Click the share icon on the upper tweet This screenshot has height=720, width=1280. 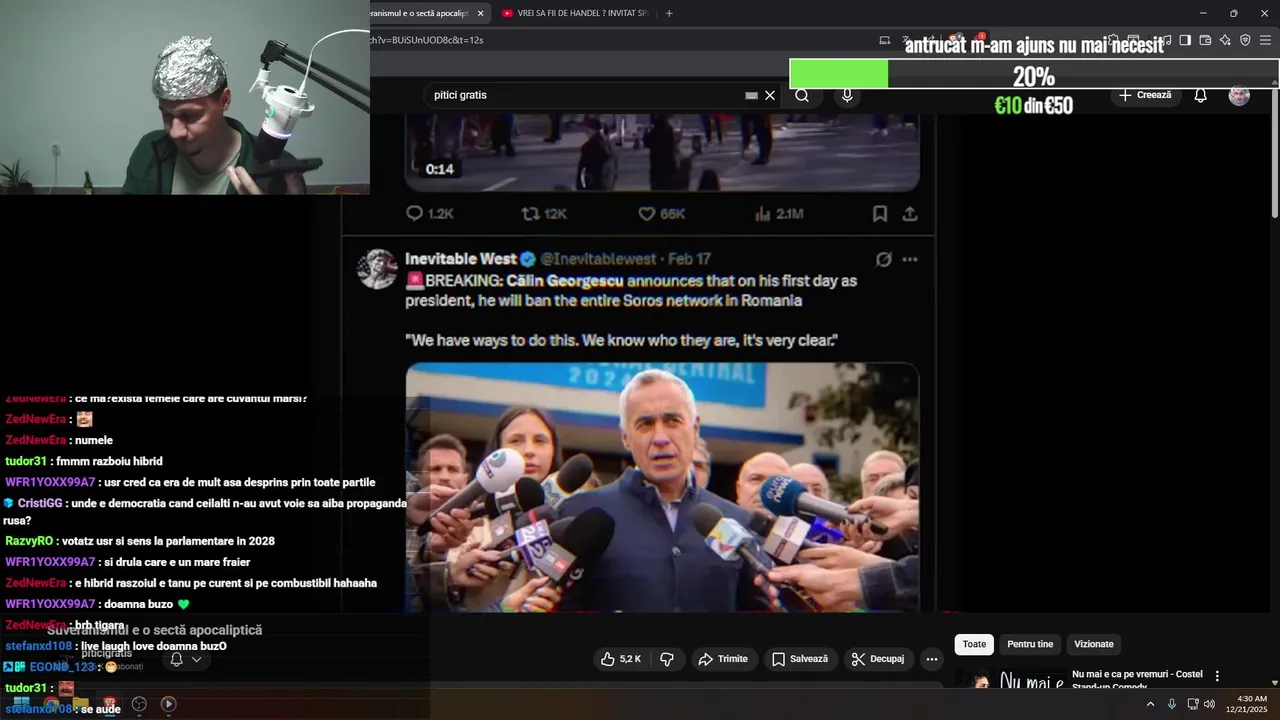click(x=910, y=214)
